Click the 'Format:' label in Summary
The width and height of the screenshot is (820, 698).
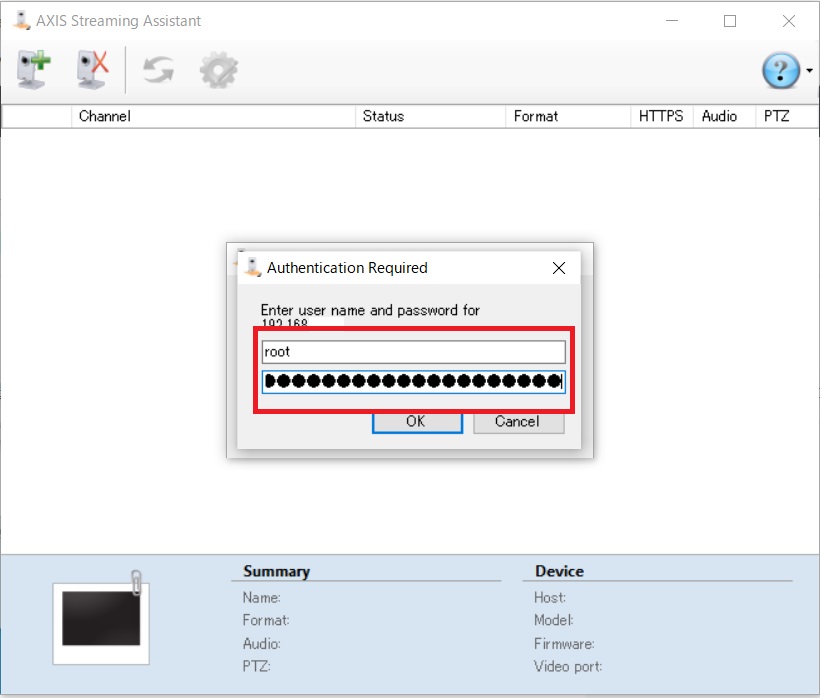[x=266, y=620]
